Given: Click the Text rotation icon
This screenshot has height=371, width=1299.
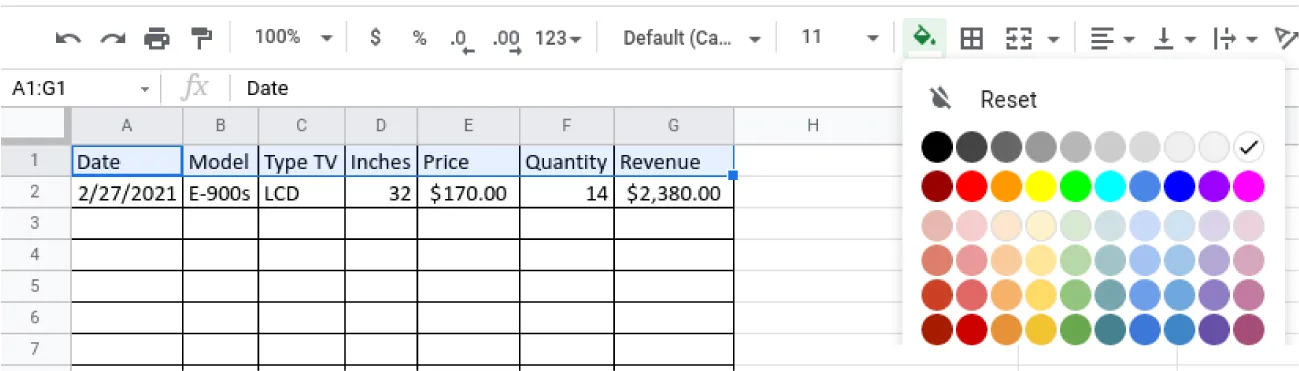Looking at the screenshot, I should click(x=1286, y=39).
